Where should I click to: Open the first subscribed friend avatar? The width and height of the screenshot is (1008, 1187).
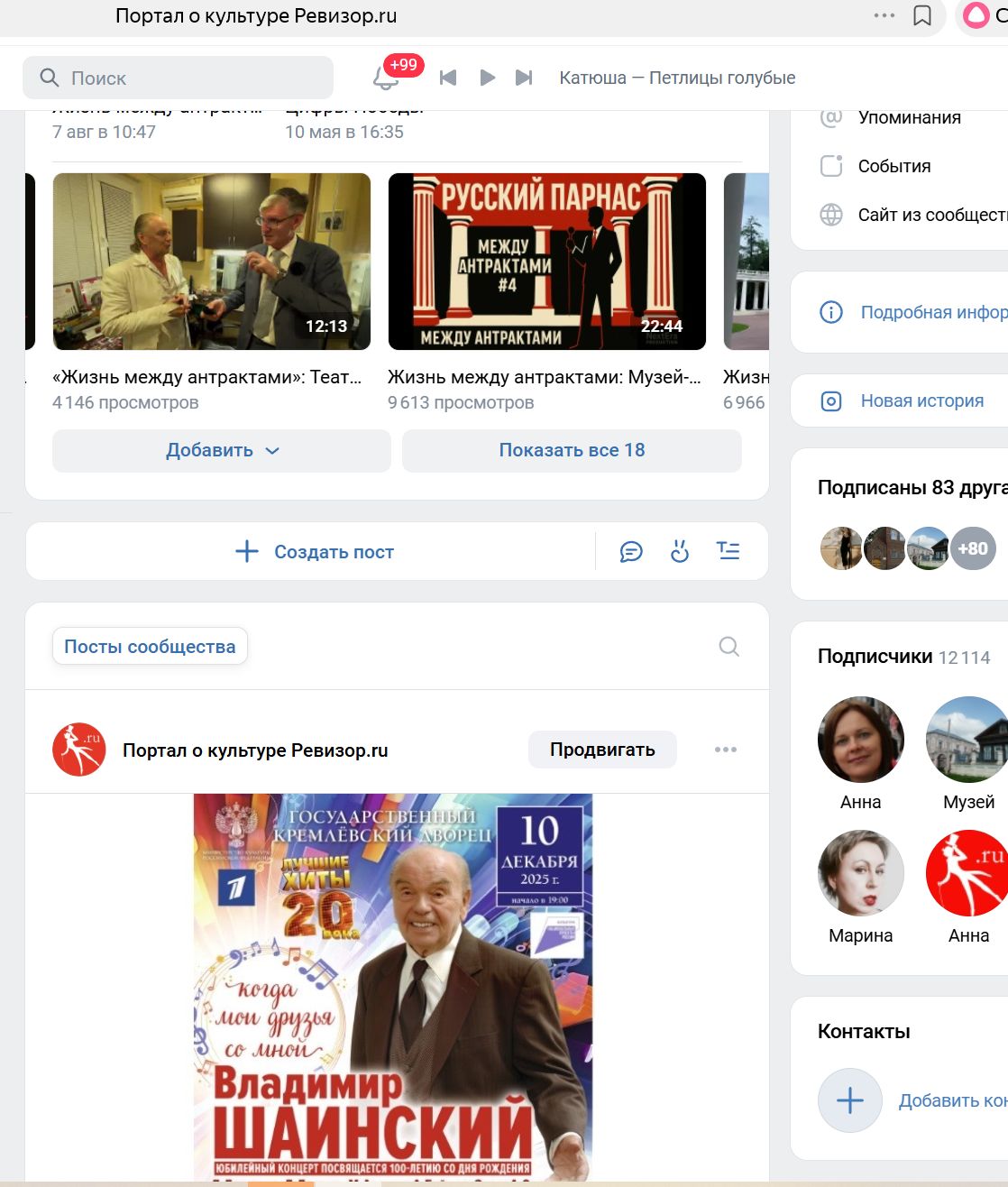click(x=842, y=548)
